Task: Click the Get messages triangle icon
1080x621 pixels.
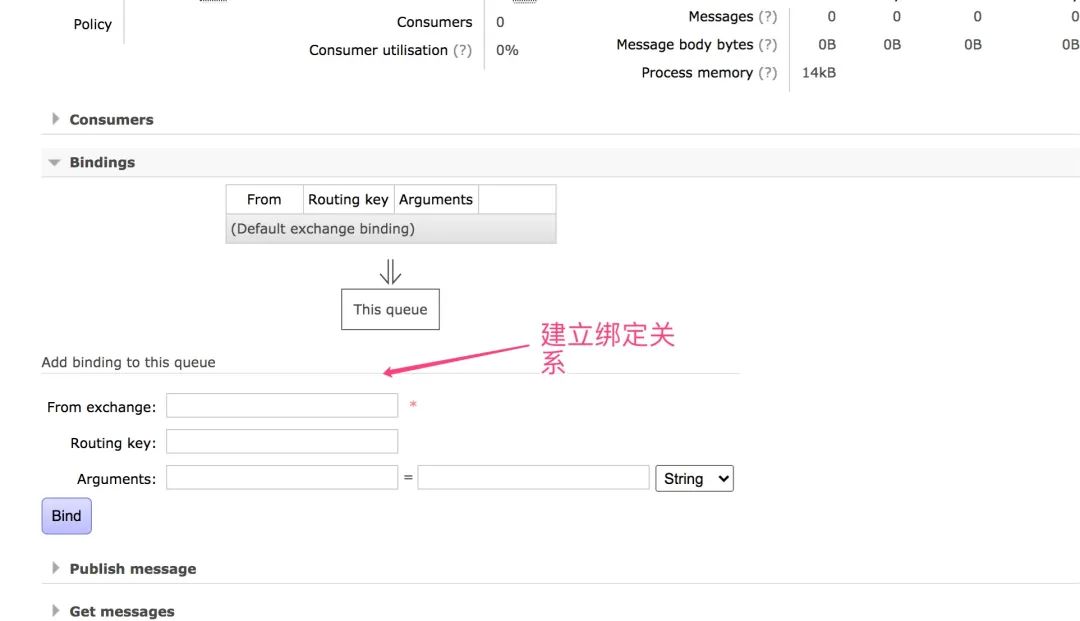Action: 56,611
